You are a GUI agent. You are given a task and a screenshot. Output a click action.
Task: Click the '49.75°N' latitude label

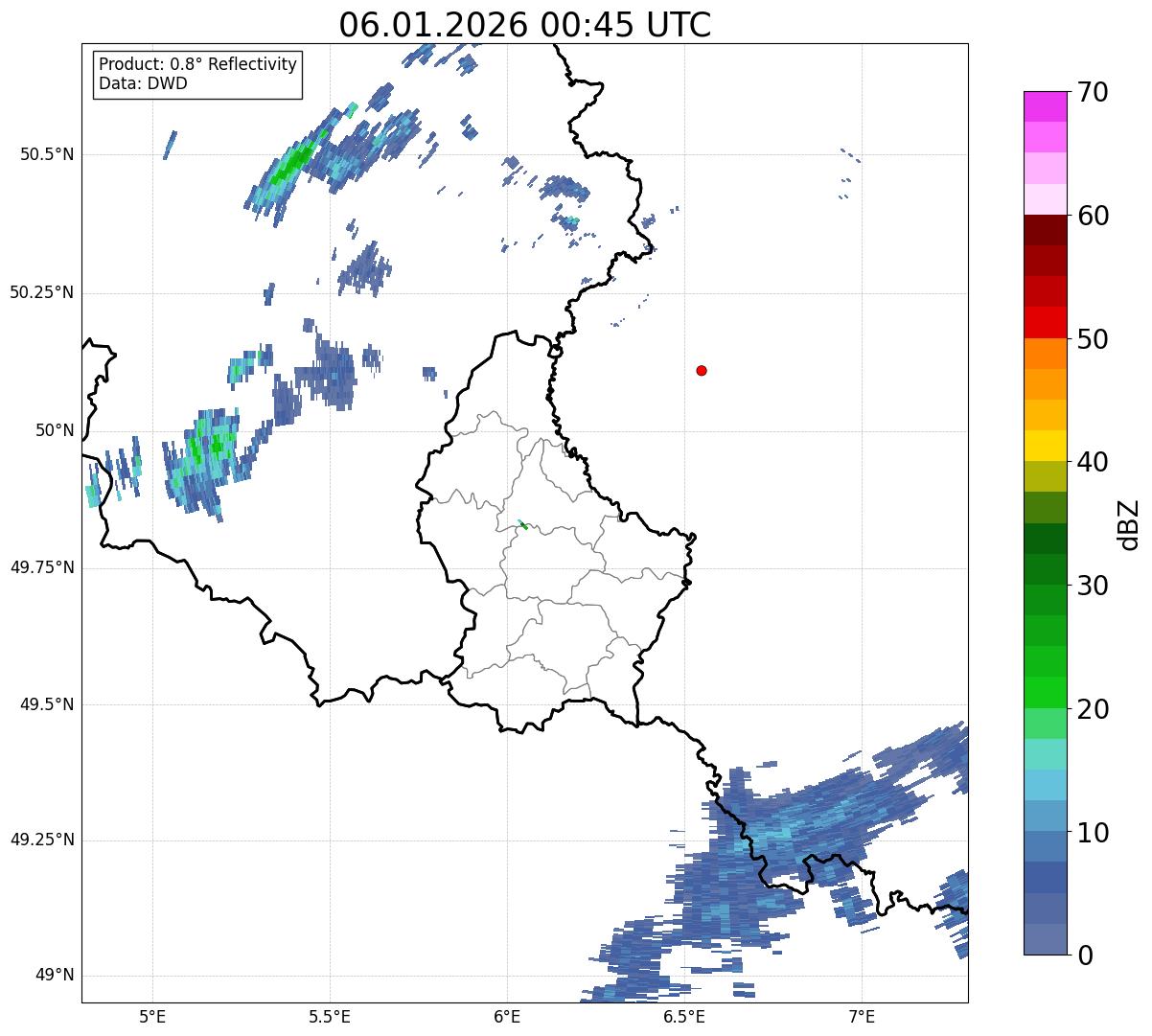coord(41,567)
